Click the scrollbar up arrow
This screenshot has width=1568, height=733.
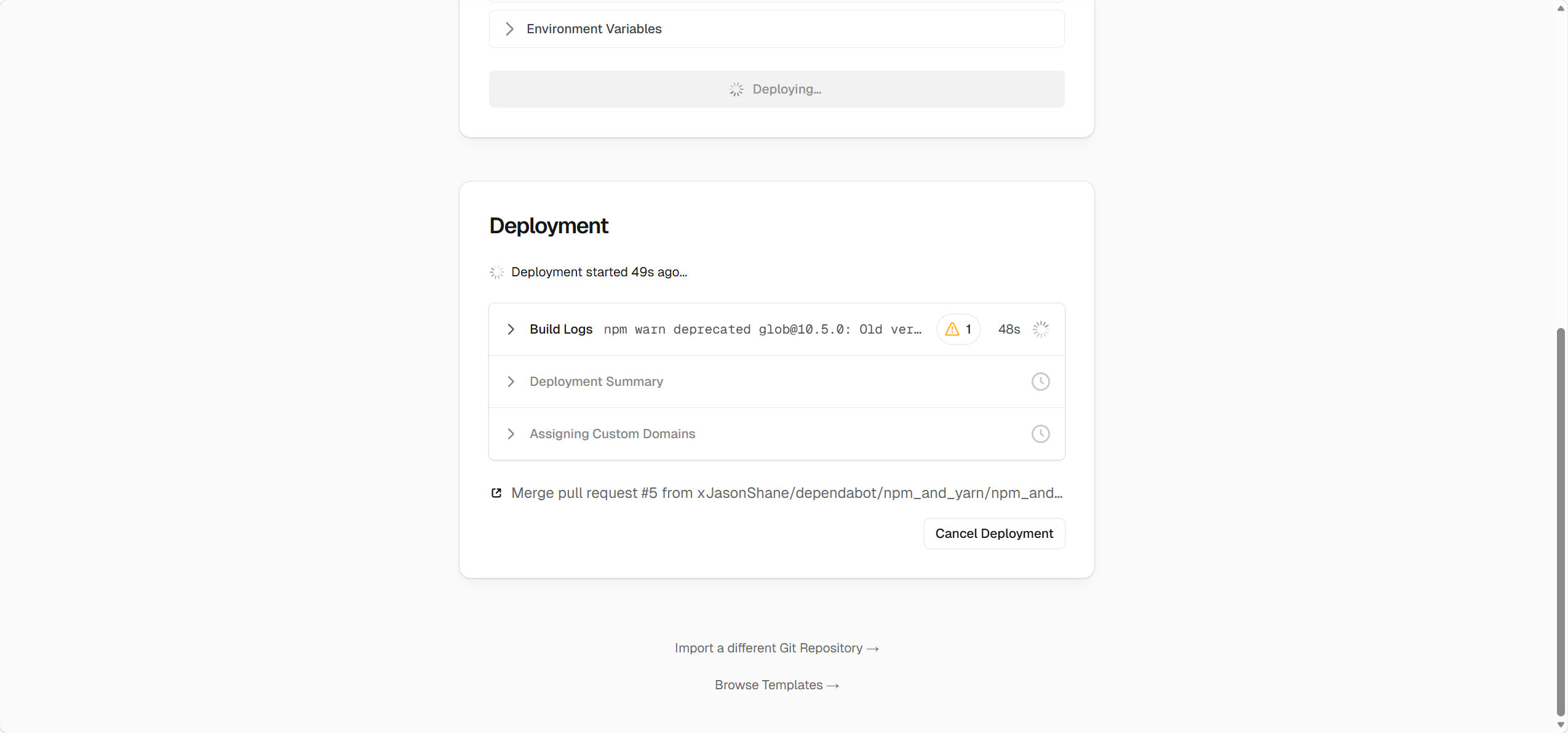tap(1561, 8)
